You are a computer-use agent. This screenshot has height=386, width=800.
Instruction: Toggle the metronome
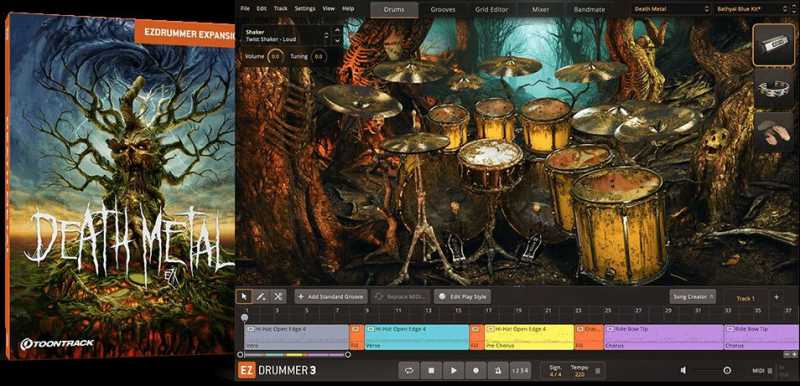498,370
